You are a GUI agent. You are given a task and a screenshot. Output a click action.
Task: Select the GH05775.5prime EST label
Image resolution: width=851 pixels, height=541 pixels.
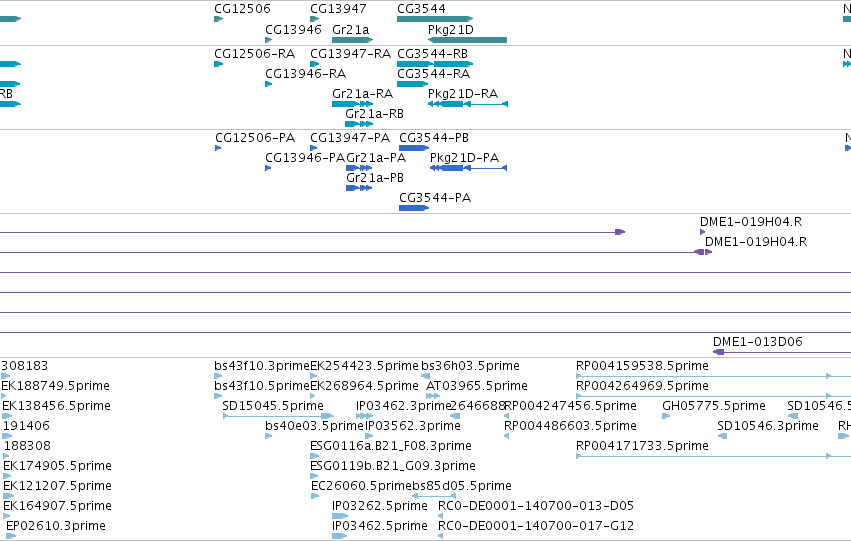coord(714,406)
